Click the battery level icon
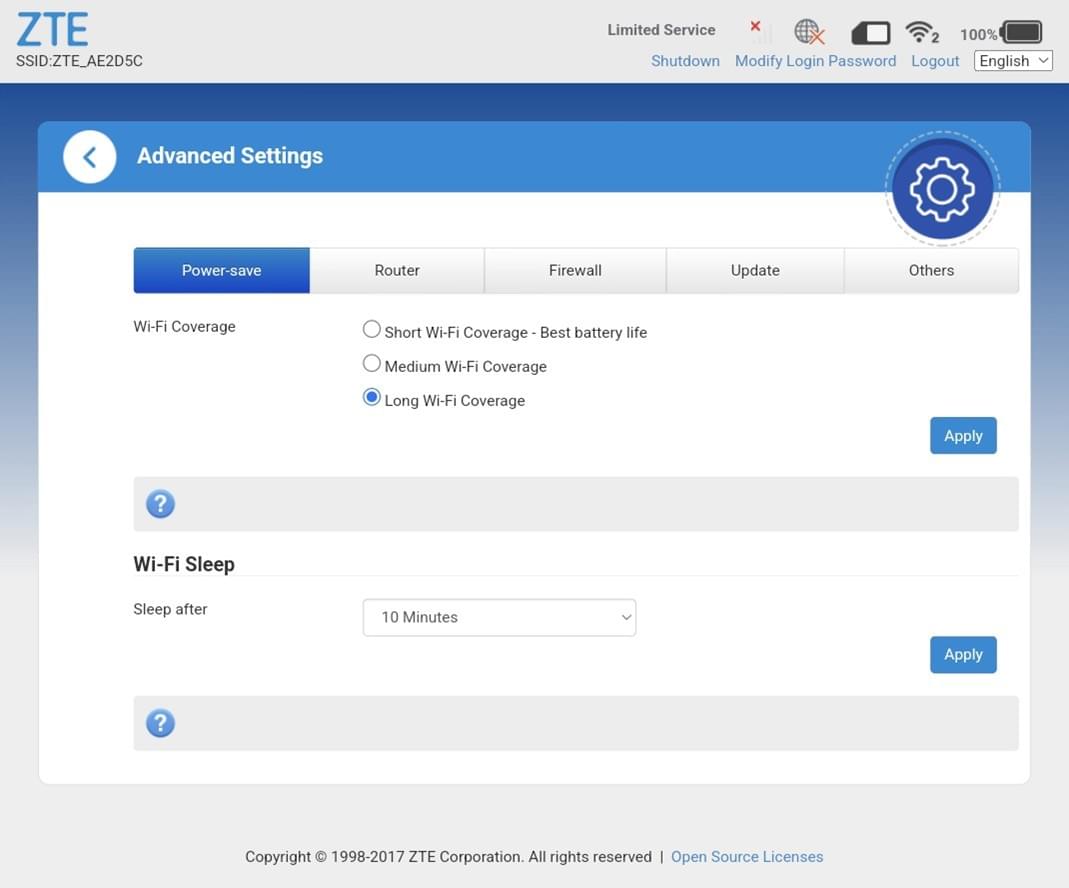Image resolution: width=1069 pixels, height=888 pixels. [x=1021, y=32]
